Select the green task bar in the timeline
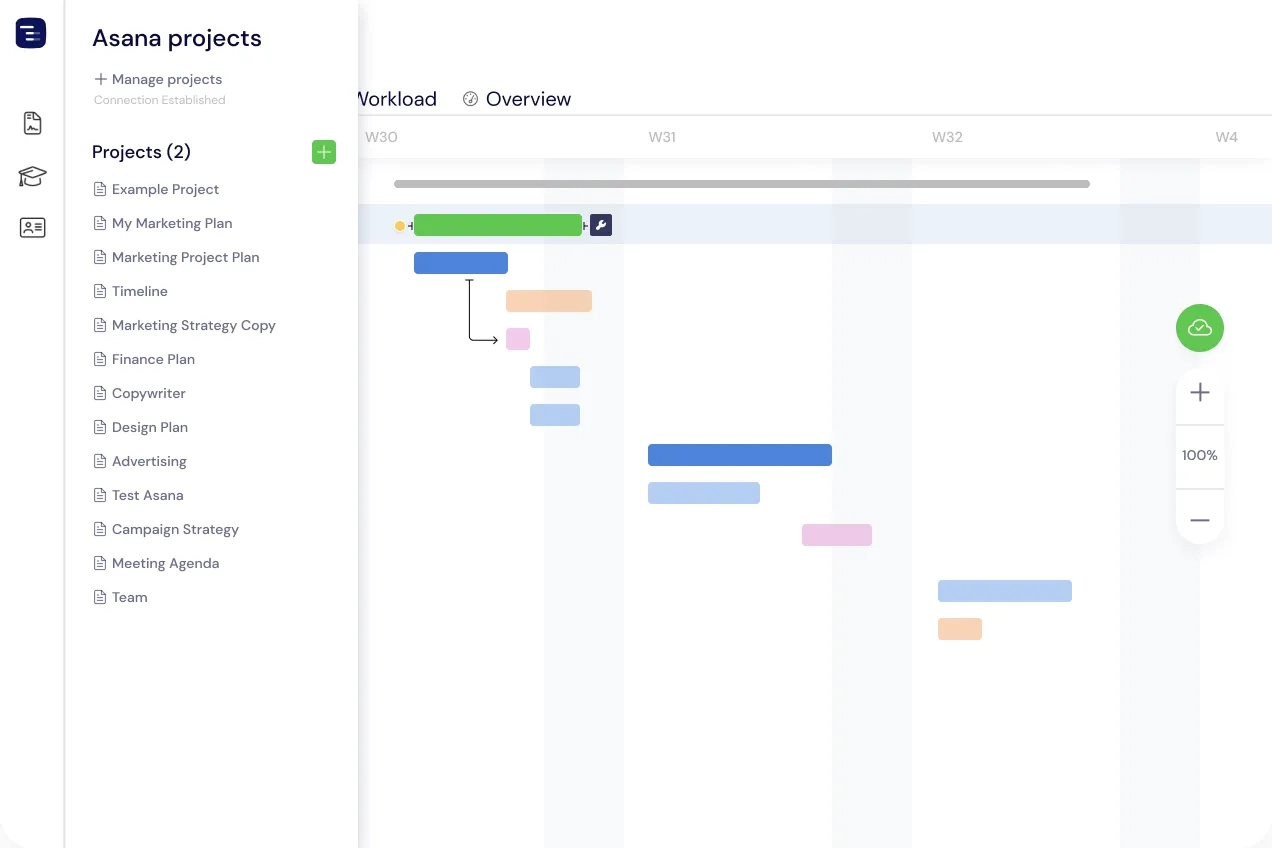 498,225
